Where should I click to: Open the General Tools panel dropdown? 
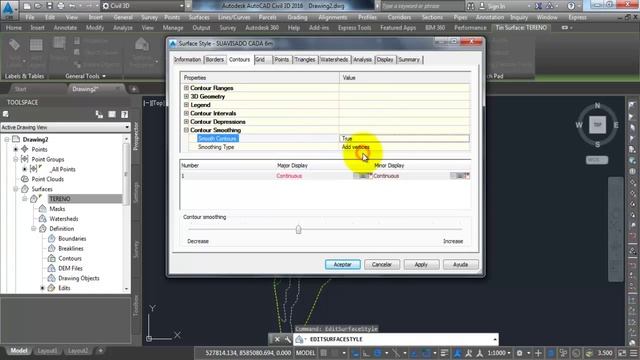pyautogui.click(x=85, y=76)
